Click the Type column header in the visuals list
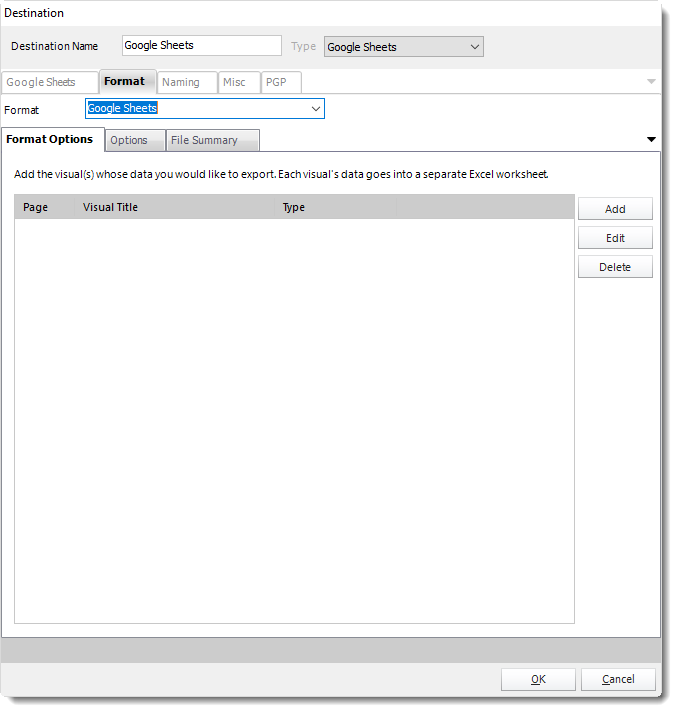The width and height of the screenshot is (677, 712). click(x=336, y=207)
